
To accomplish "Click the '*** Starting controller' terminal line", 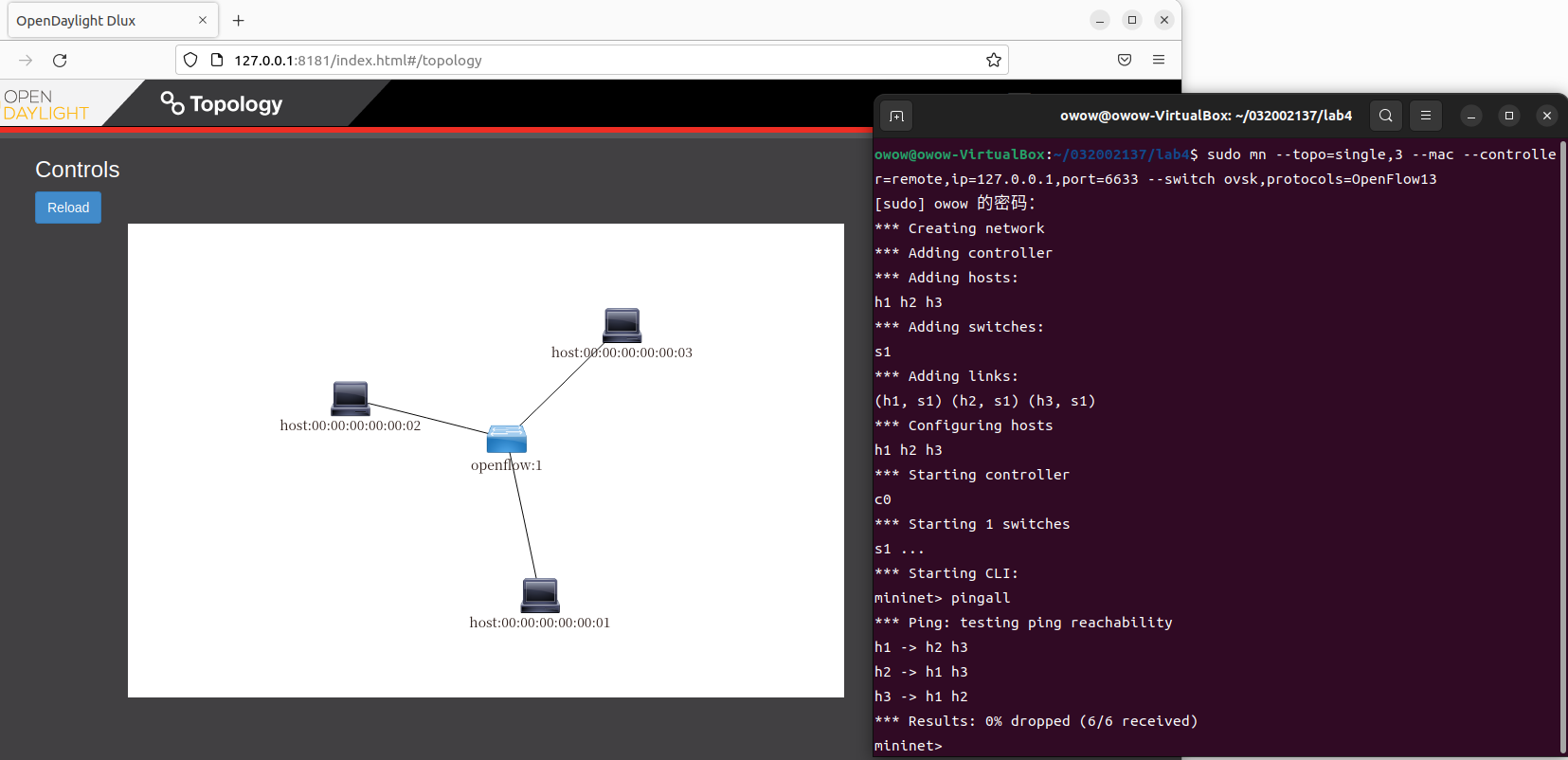I will click(972, 475).
